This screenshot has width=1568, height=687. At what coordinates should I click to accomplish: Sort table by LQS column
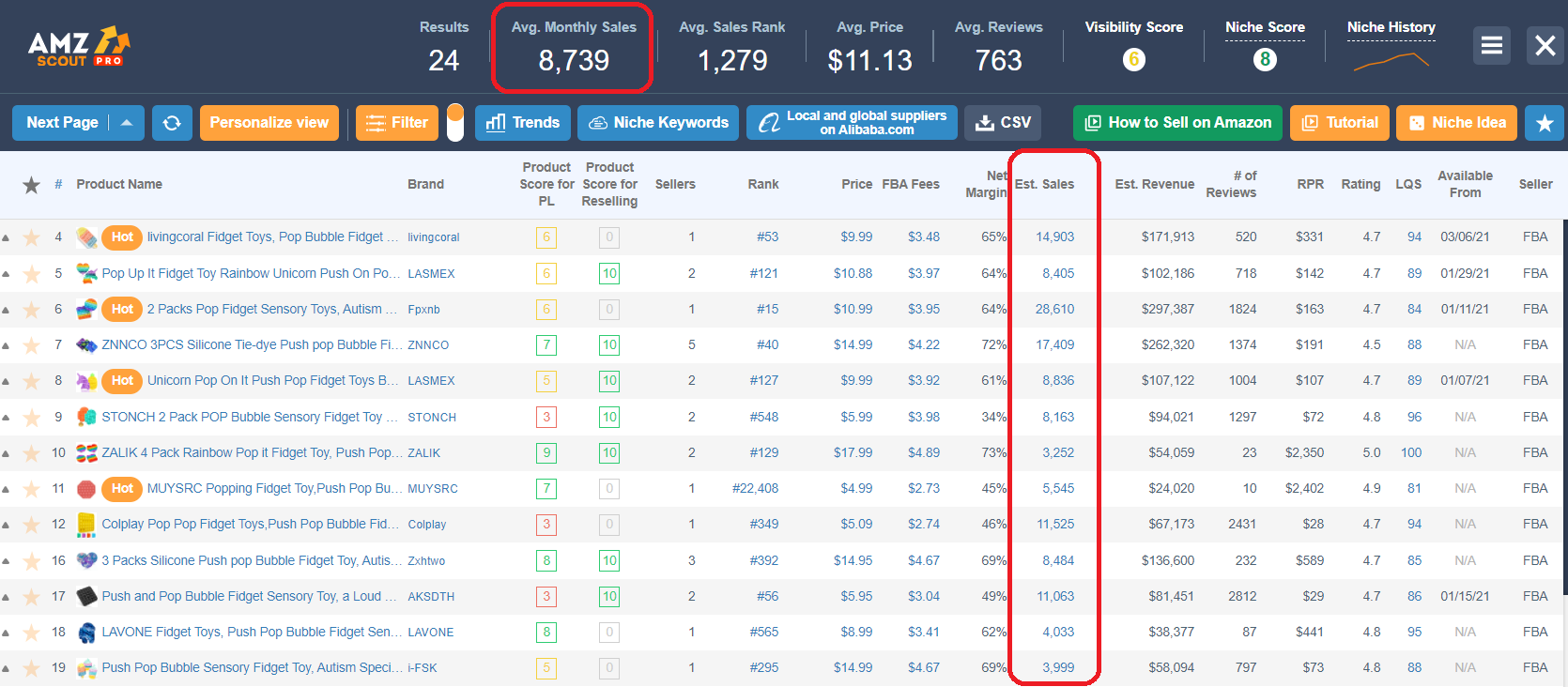click(1408, 184)
